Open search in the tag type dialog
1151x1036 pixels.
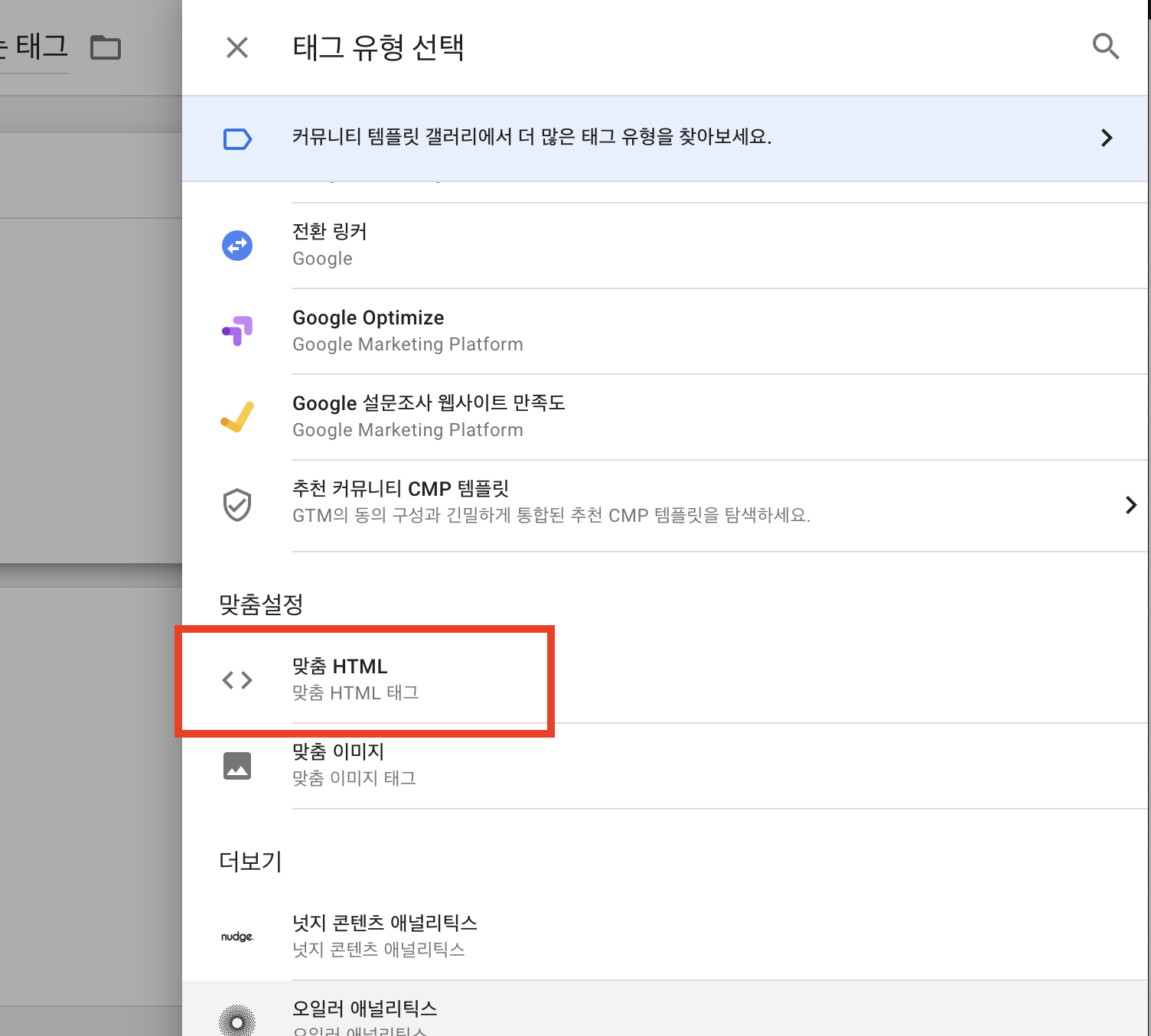tap(1106, 47)
